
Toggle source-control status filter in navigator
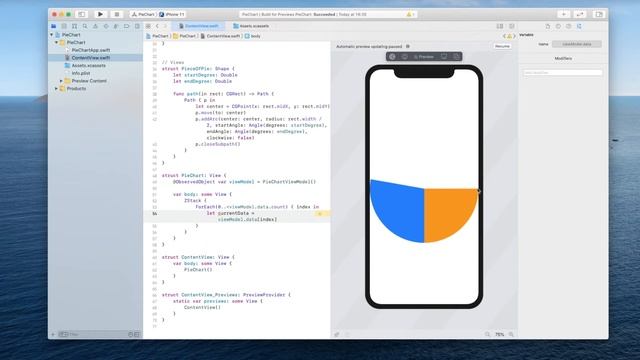click(x=137, y=335)
